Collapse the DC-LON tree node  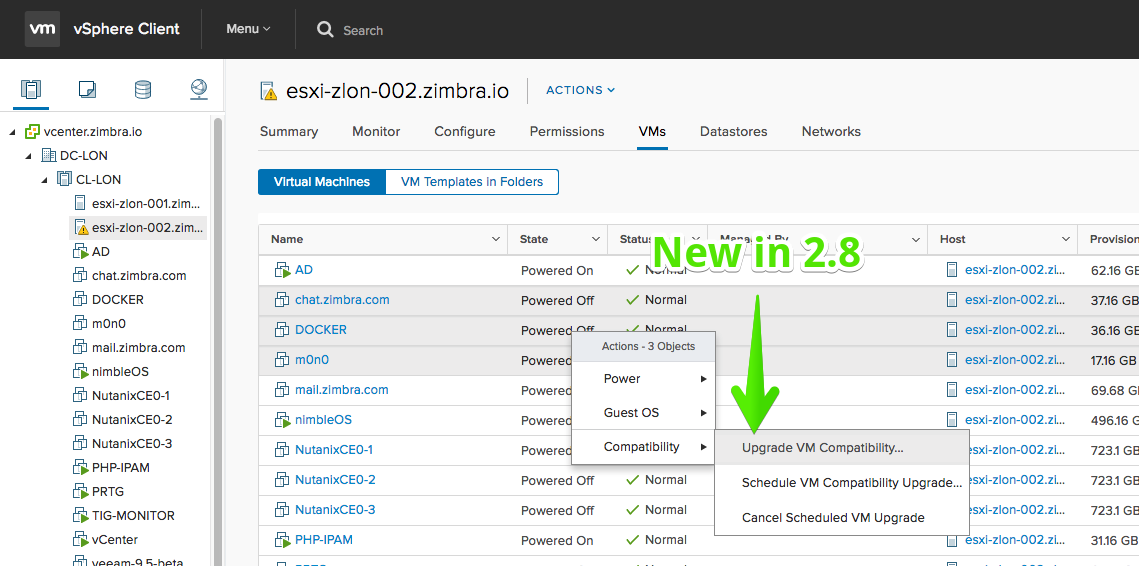(x=28, y=156)
